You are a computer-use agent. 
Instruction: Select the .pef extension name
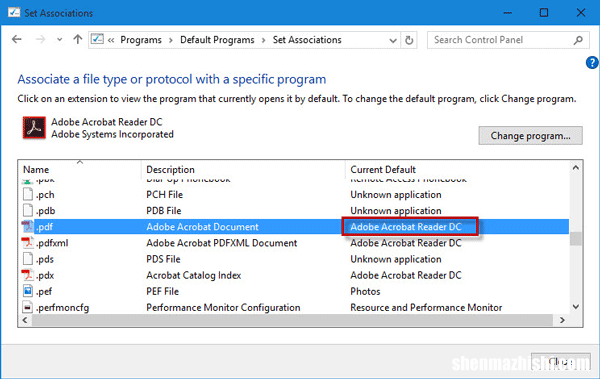pyautogui.click(x=44, y=292)
